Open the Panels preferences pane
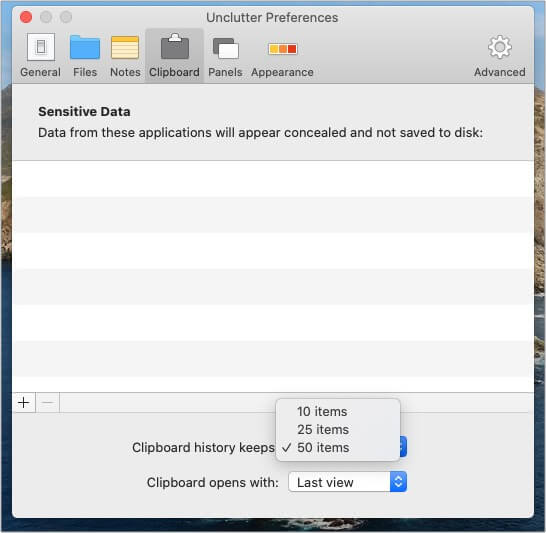 [225, 56]
